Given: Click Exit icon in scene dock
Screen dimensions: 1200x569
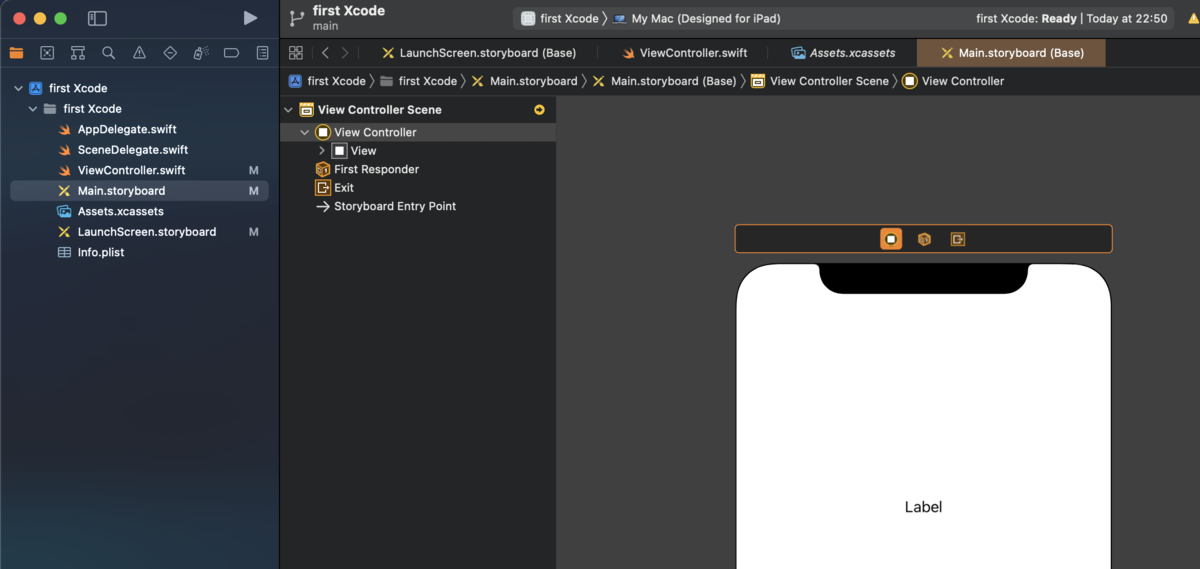Looking at the screenshot, I should point(958,239).
